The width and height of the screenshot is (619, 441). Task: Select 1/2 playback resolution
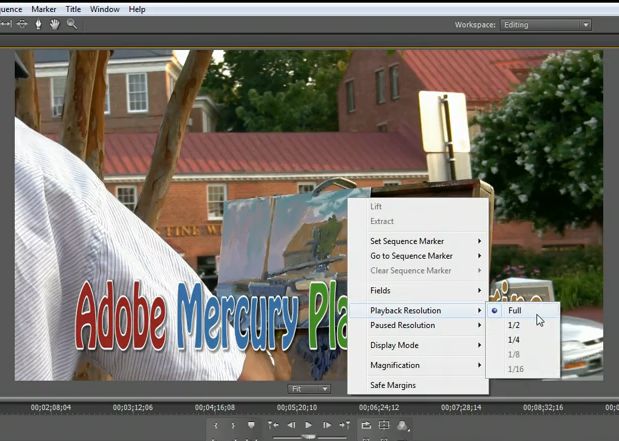pos(523,325)
